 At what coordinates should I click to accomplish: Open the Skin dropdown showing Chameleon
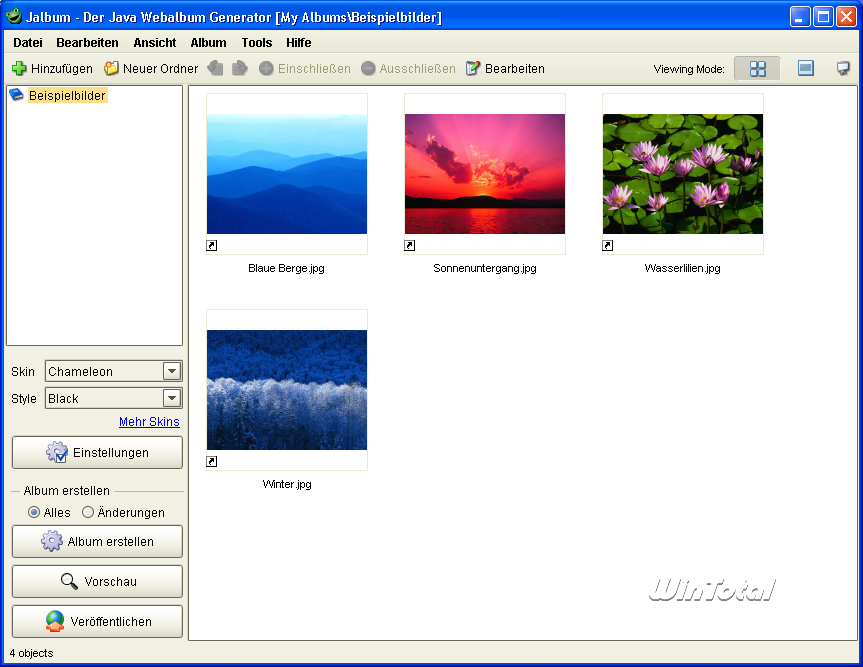coord(172,371)
